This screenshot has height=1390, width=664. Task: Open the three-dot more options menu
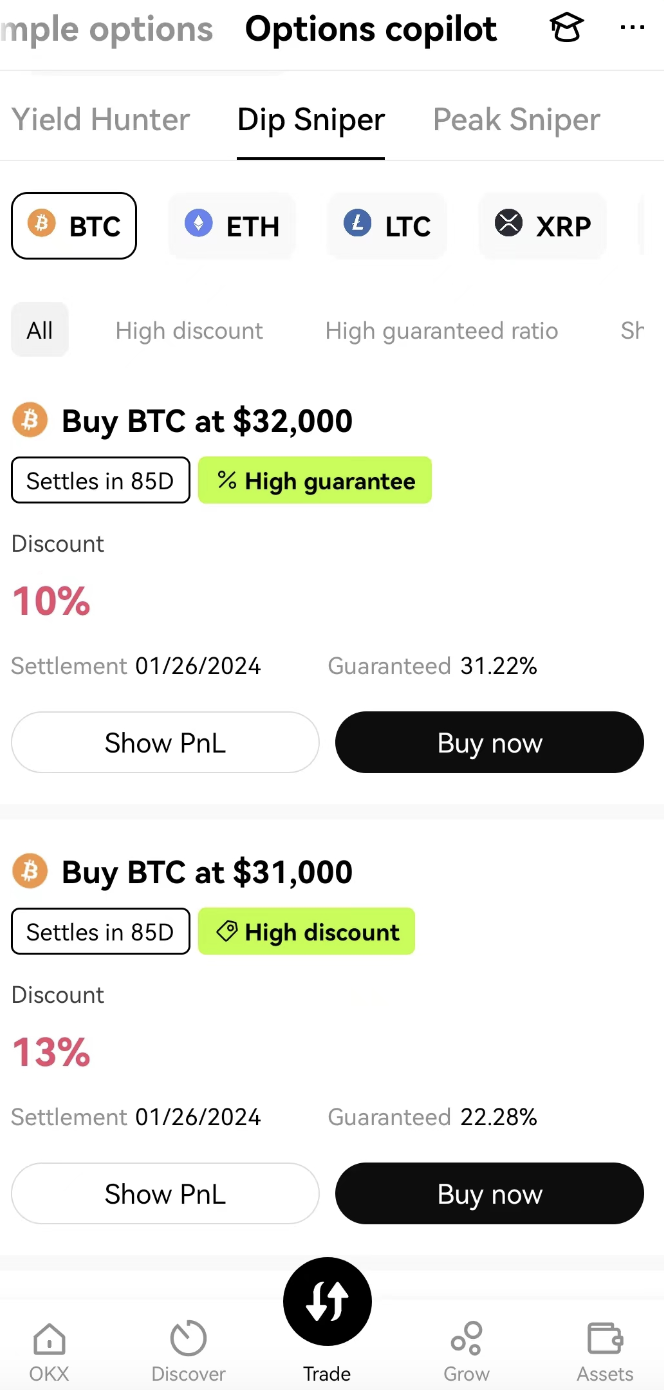pyautogui.click(x=632, y=28)
